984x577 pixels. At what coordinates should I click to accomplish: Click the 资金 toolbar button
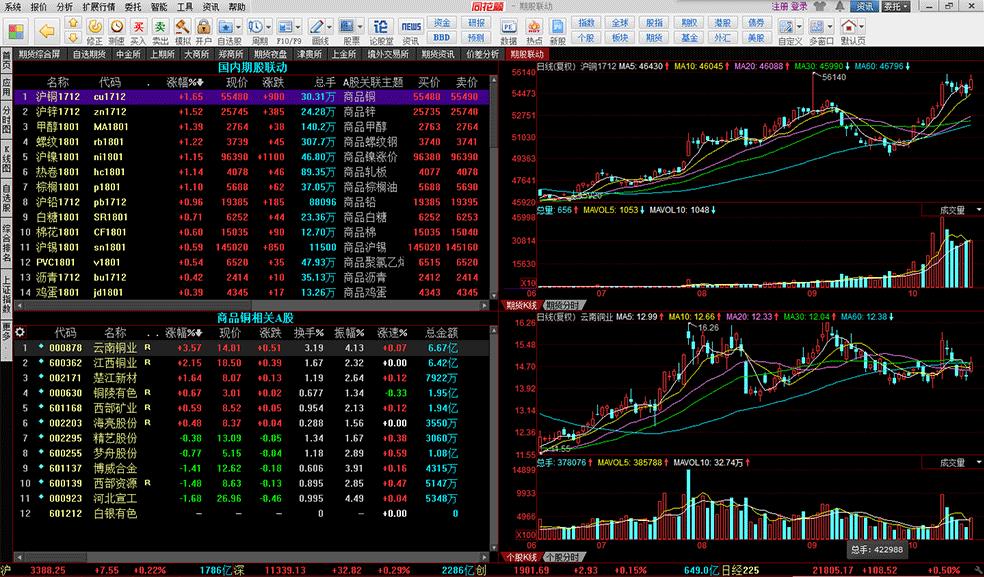[x=442, y=23]
